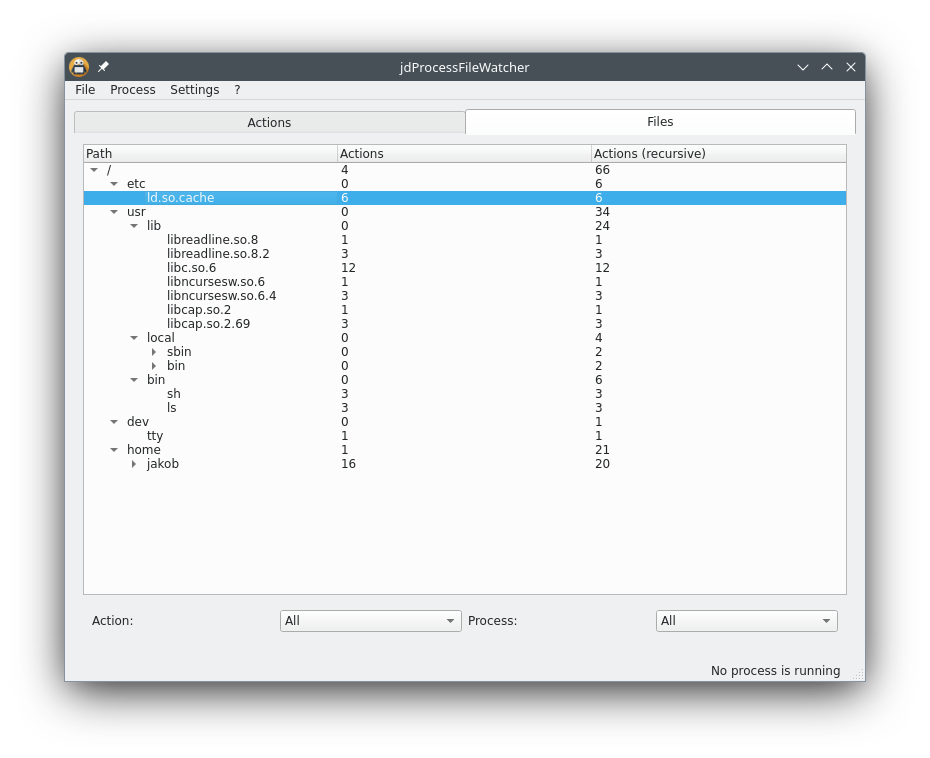930x758 pixels.
Task: Click the pin window icon in title bar
Action: 103,67
